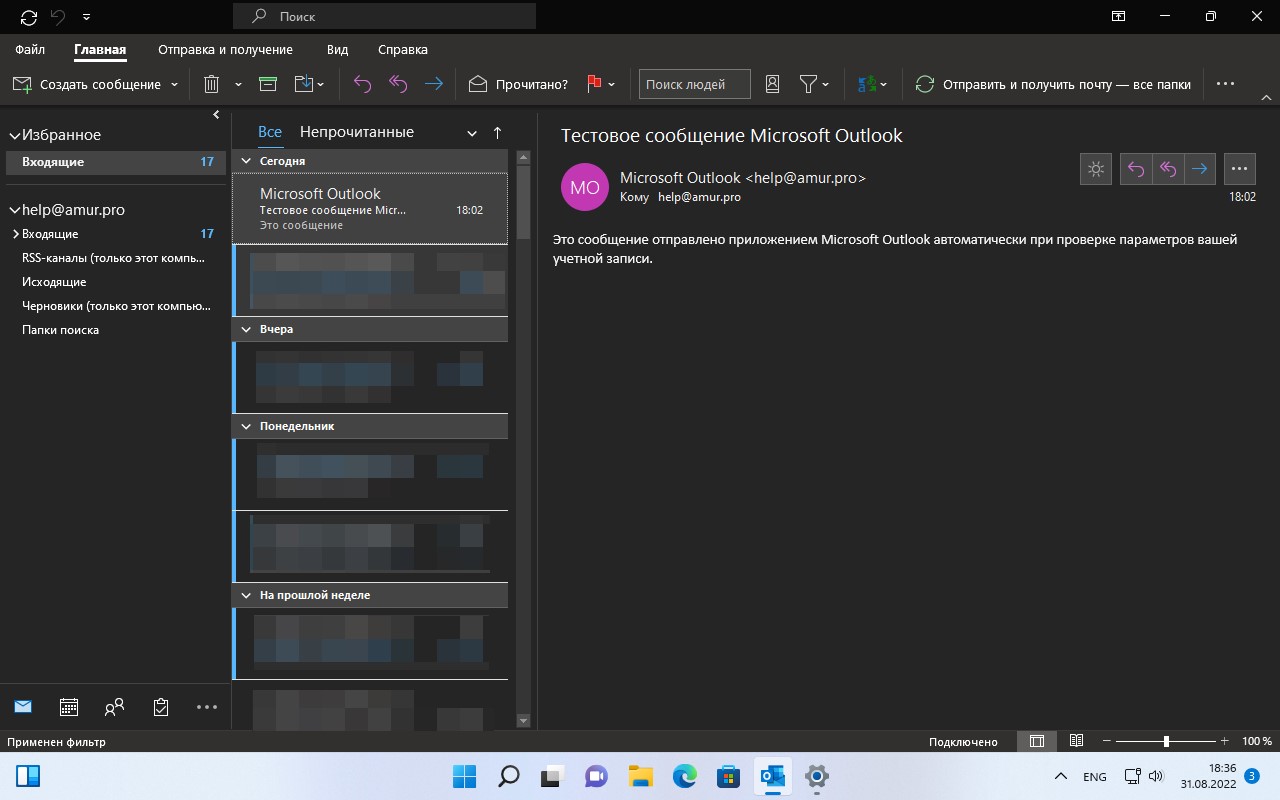Open the Move to folder icon menu
The height and width of the screenshot is (800, 1280).
coord(309,85)
